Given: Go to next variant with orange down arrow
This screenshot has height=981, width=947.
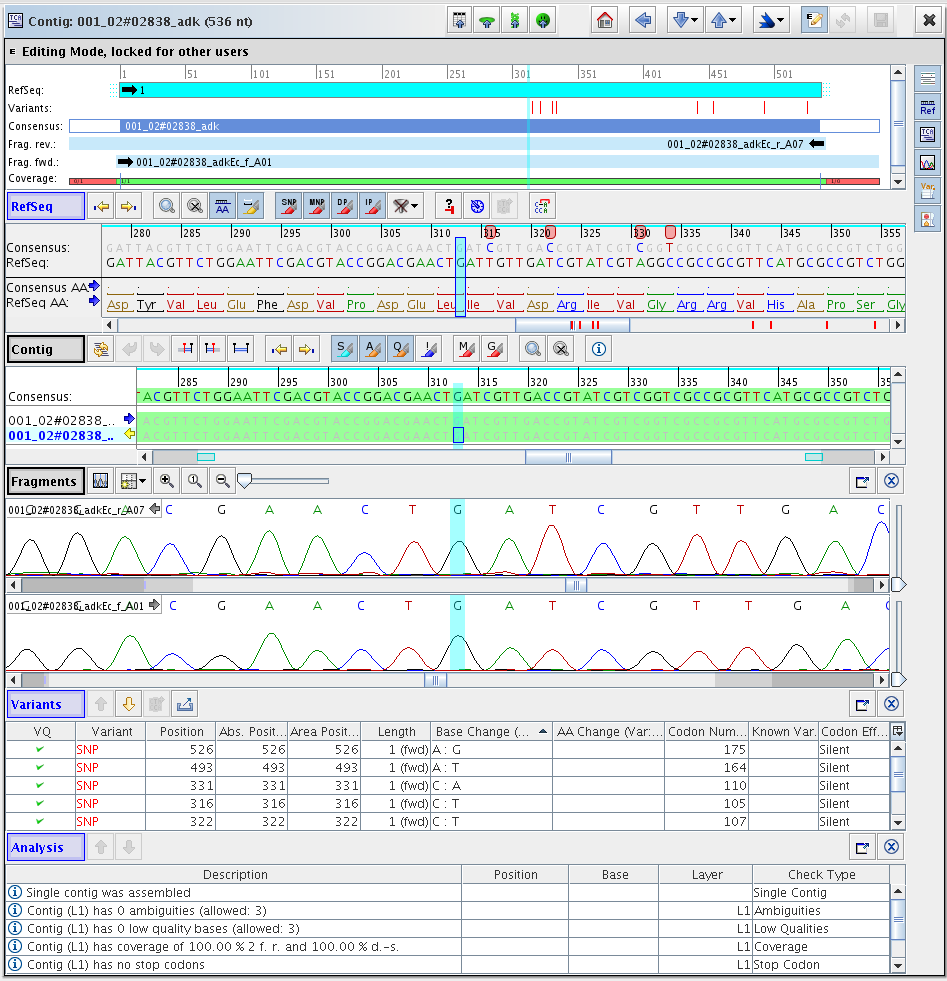Looking at the screenshot, I should [x=129, y=704].
